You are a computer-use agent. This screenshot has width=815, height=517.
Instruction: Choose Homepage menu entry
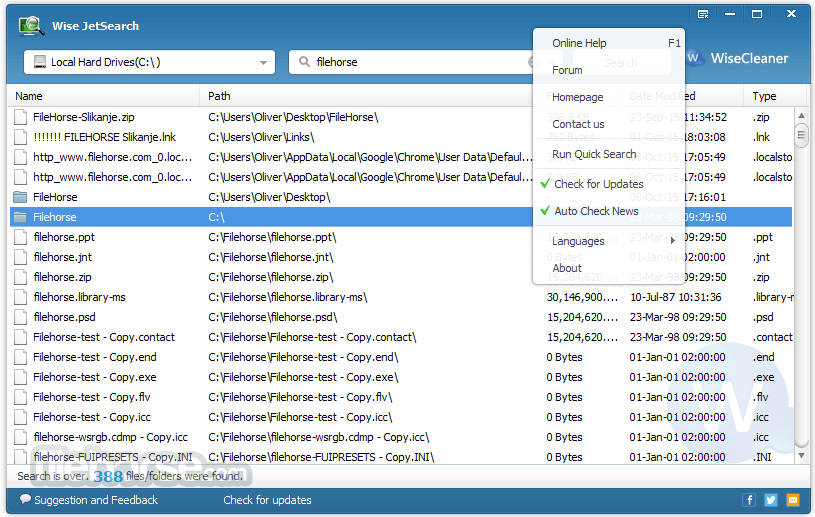[608, 97]
